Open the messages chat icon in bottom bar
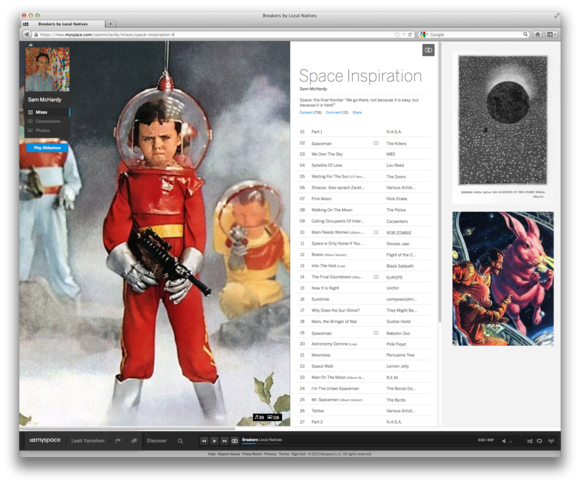 click(x=134, y=441)
